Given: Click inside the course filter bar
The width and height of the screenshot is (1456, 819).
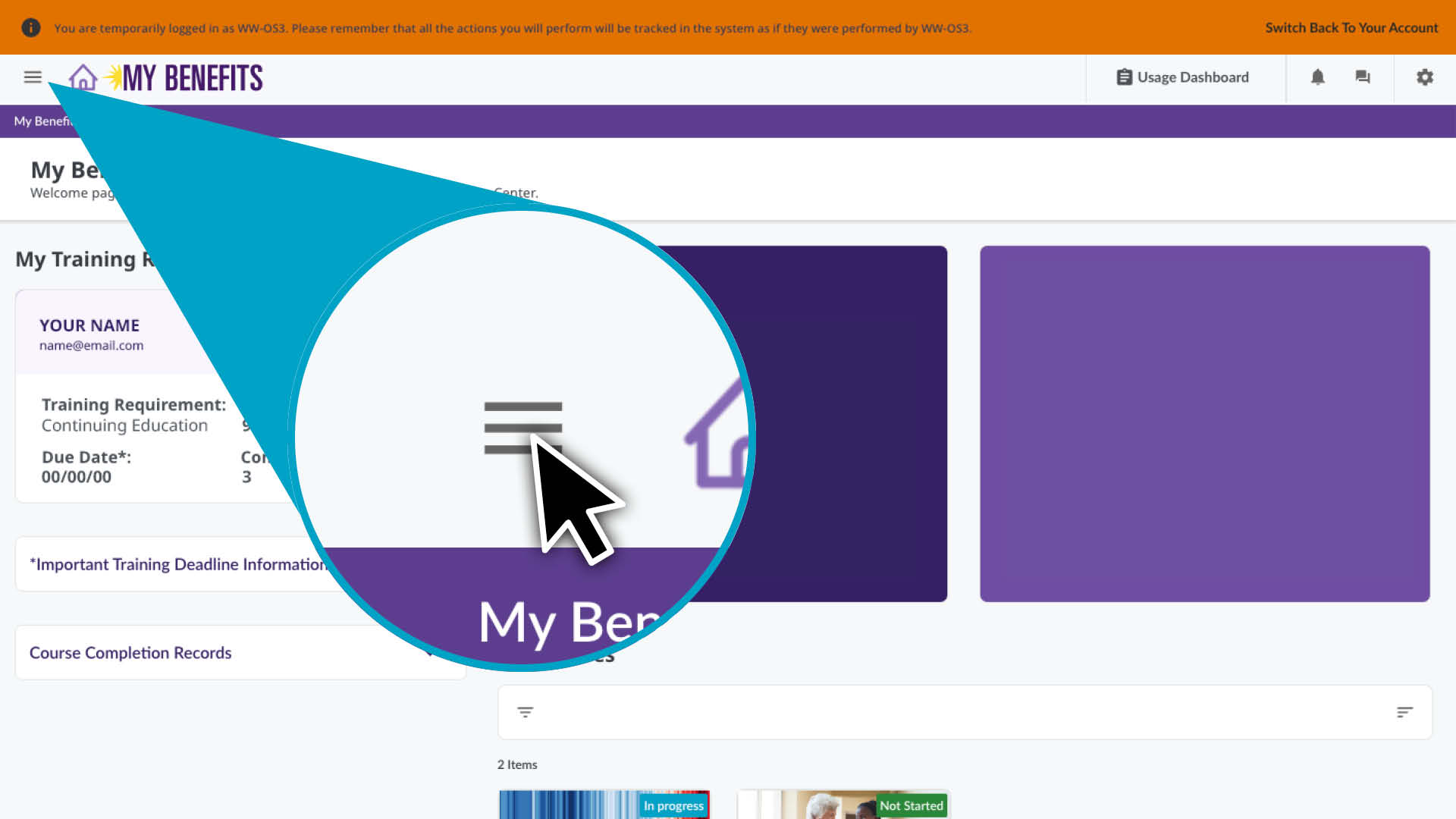Looking at the screenshot, I should pyautogui.click(x=963, y=712).
